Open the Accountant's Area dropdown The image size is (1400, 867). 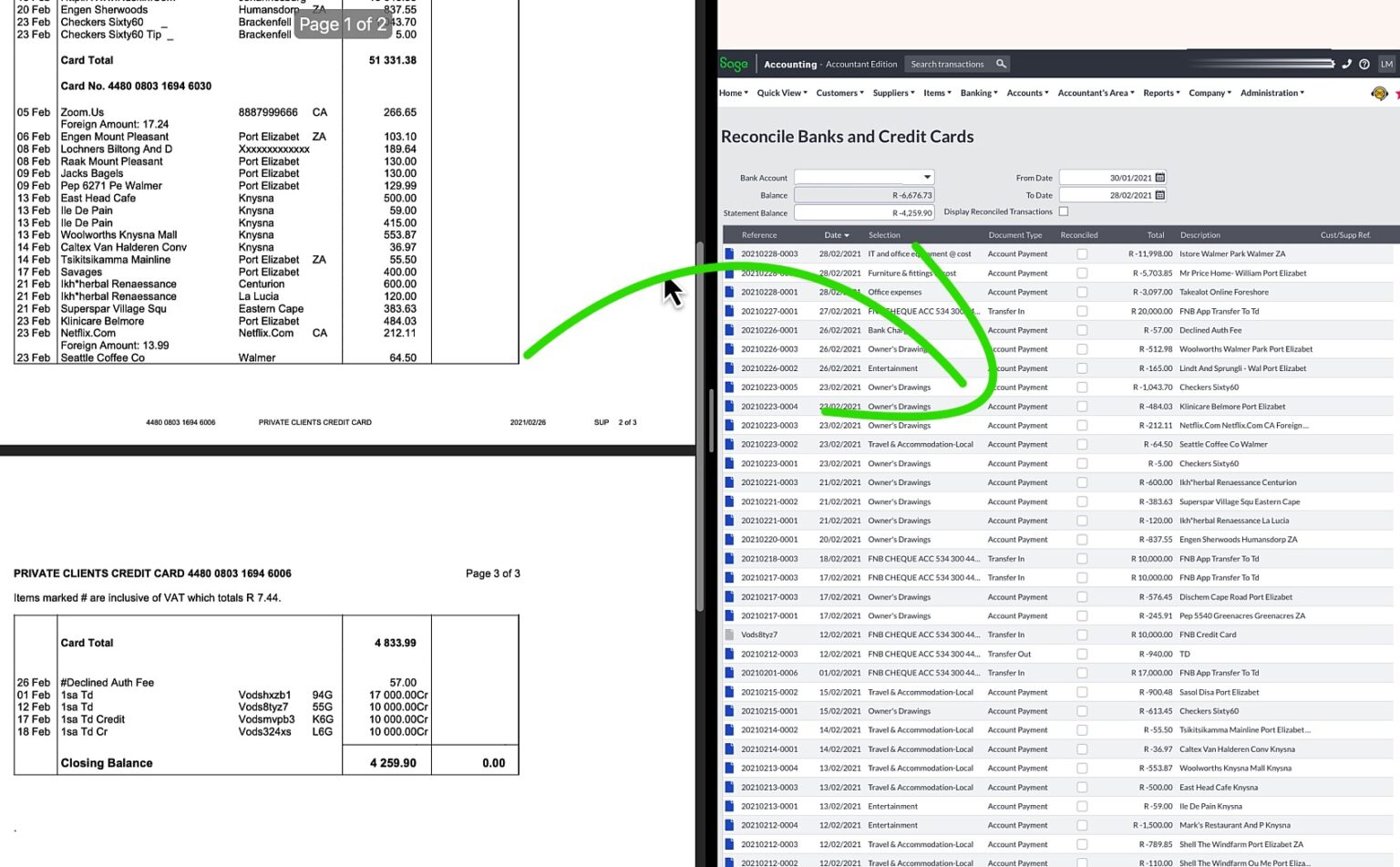coord(1095,92)
